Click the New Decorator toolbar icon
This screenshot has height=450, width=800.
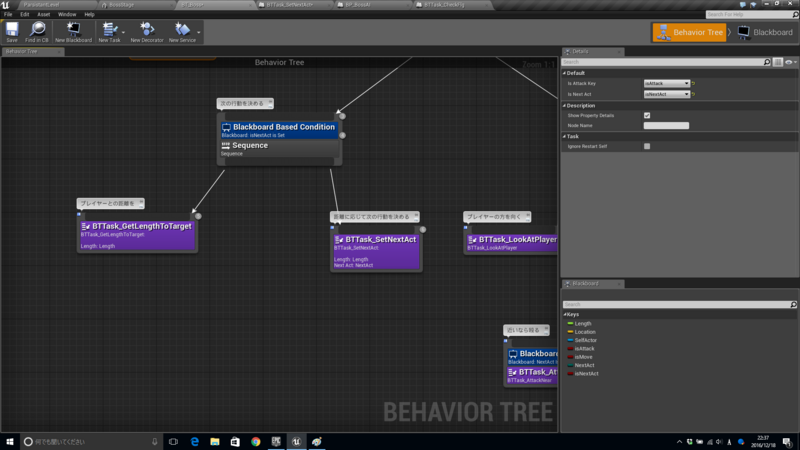point(147,32)
